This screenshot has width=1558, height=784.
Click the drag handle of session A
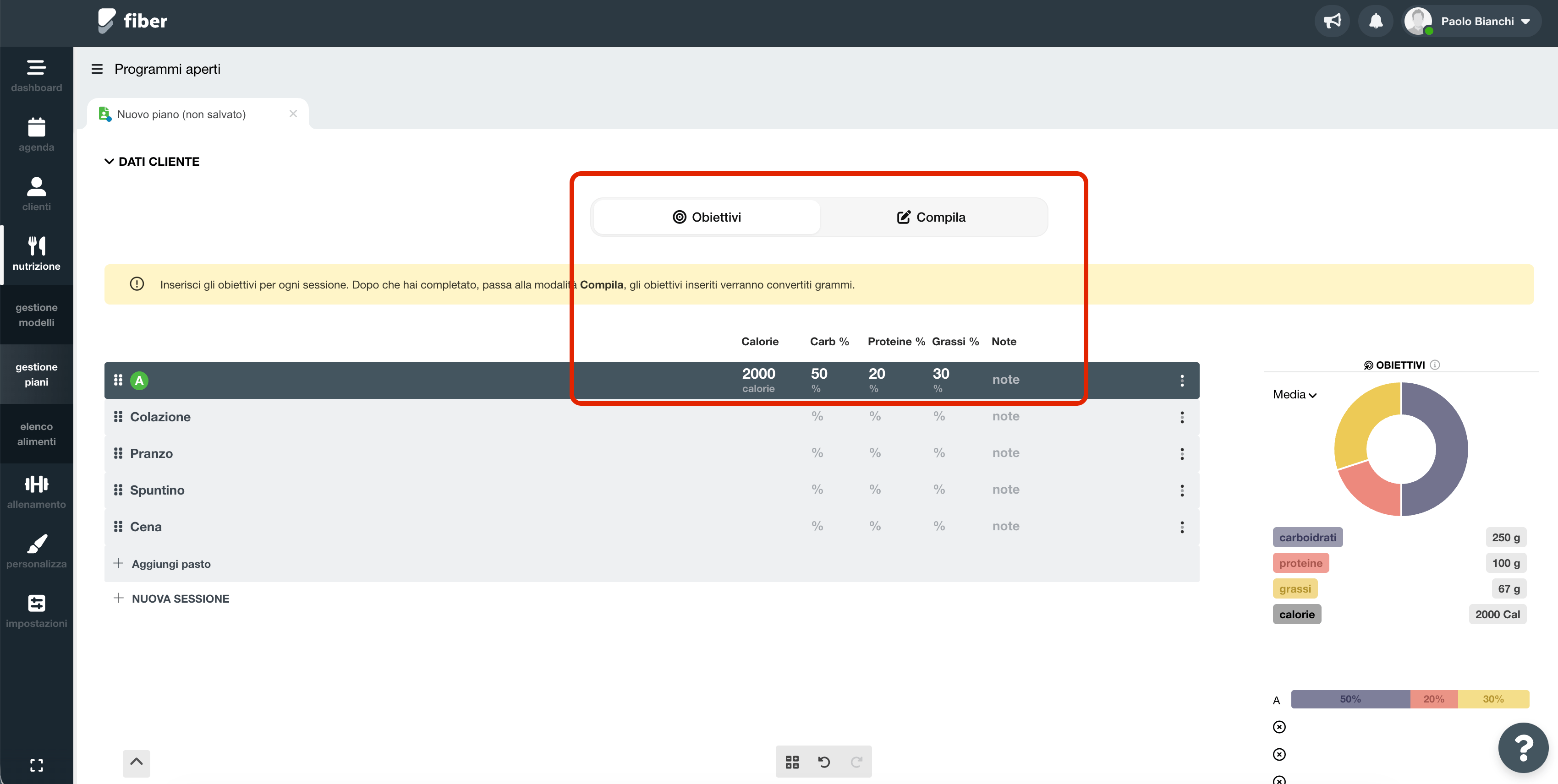click(118, 380)
